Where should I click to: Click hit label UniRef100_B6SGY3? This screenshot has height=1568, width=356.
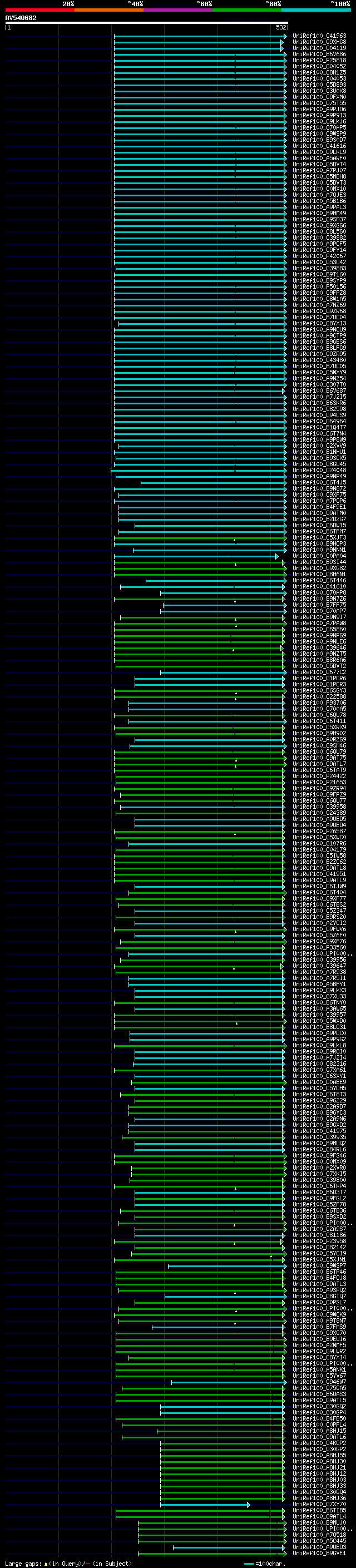point(319,690)
